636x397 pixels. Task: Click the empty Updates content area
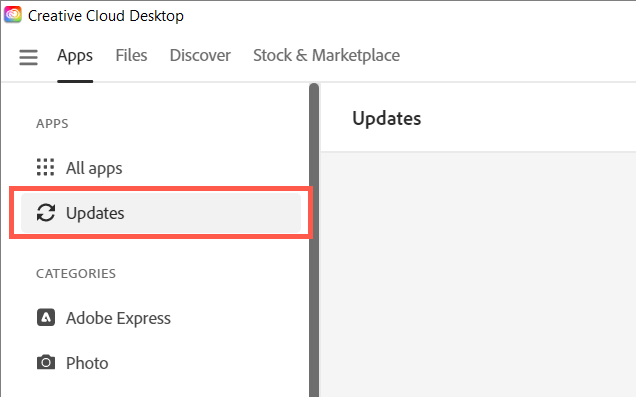[x=478, y=275]
